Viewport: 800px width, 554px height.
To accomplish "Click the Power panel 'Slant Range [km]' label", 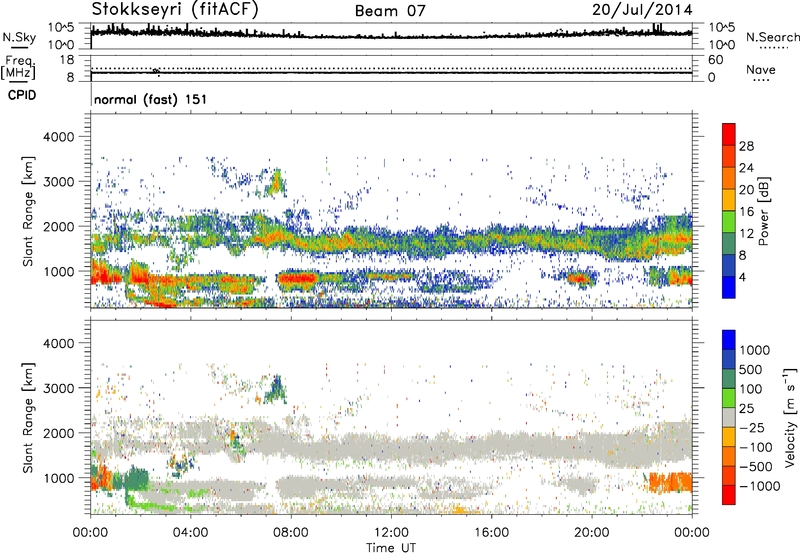I will pyautogui.click(x=28, y=211).
